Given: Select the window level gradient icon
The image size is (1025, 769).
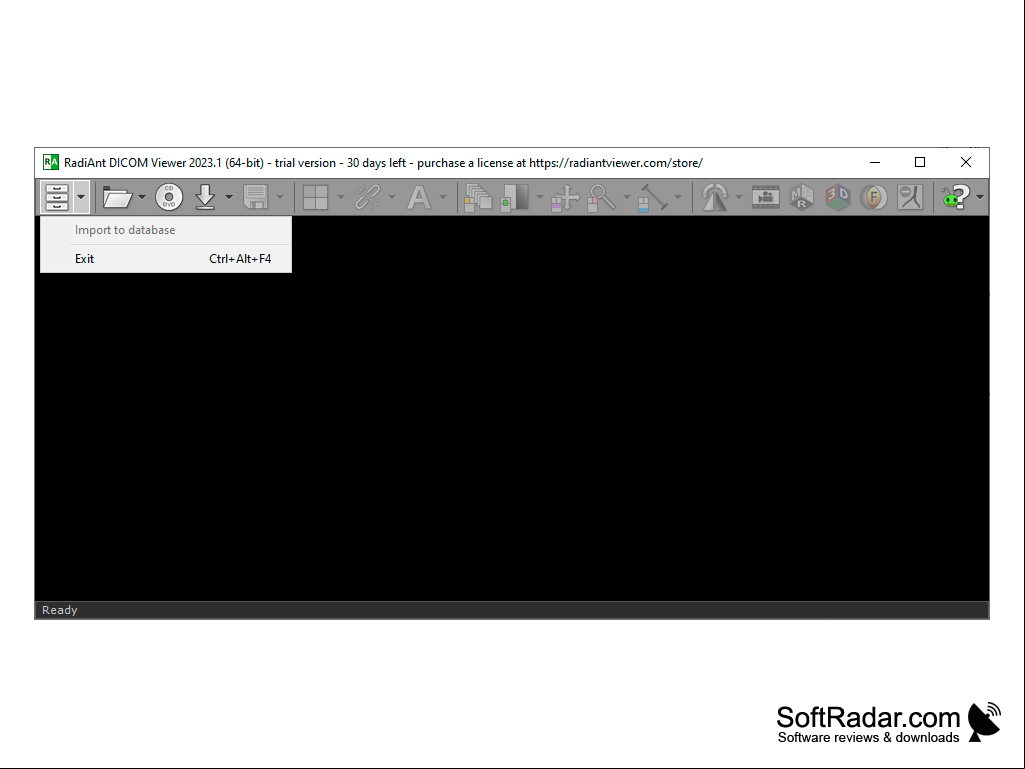Looking at the screenshot, I should (x=514, y=197).
